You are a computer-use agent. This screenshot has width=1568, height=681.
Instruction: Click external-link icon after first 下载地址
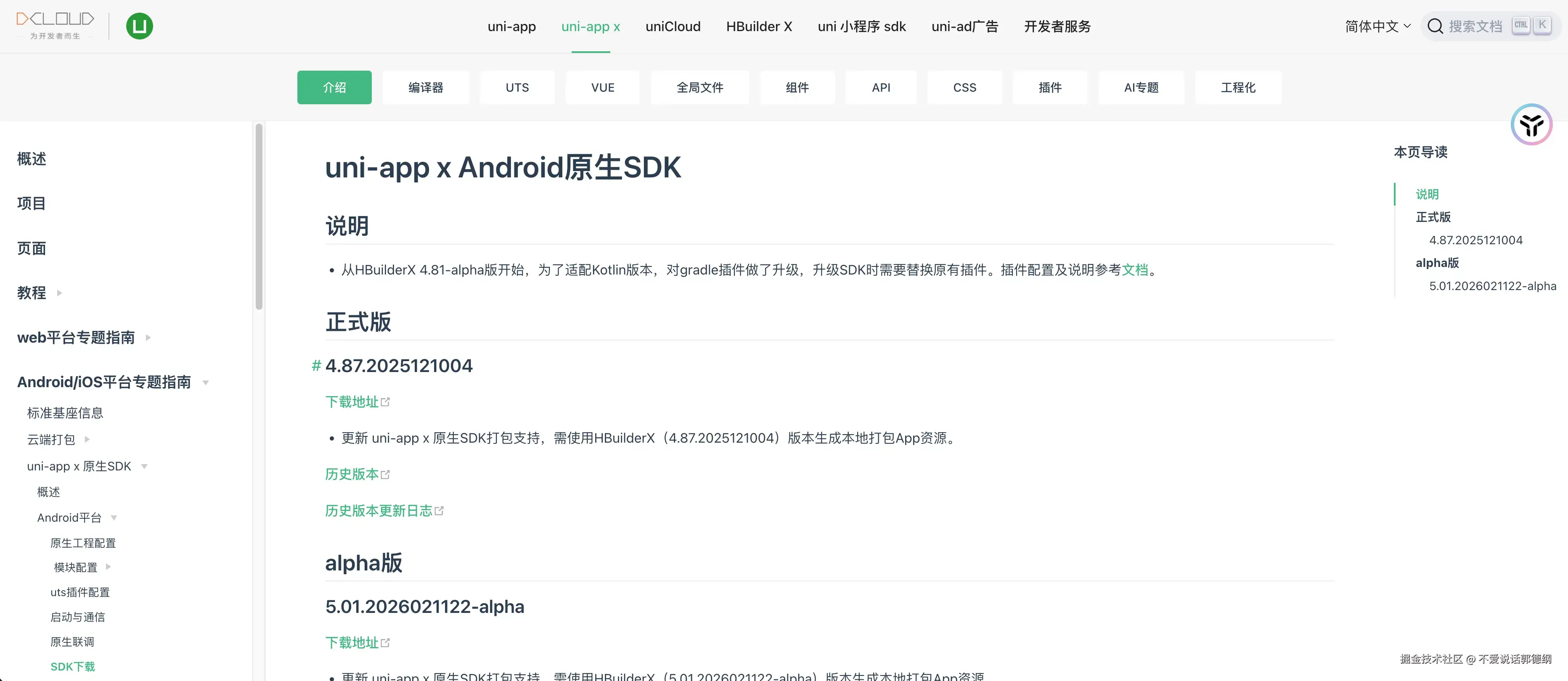pos(385,401)
